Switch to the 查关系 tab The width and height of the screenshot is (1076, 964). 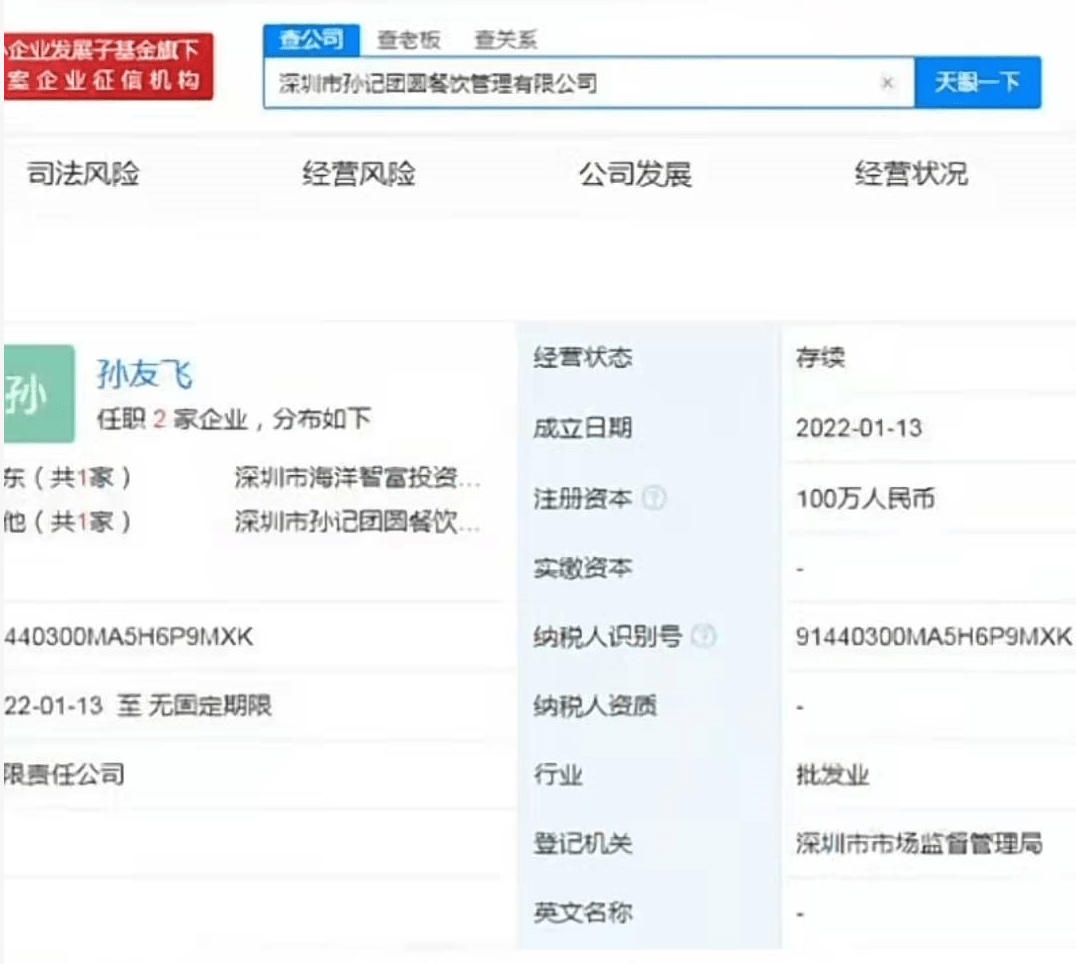[x=505, y=41]
